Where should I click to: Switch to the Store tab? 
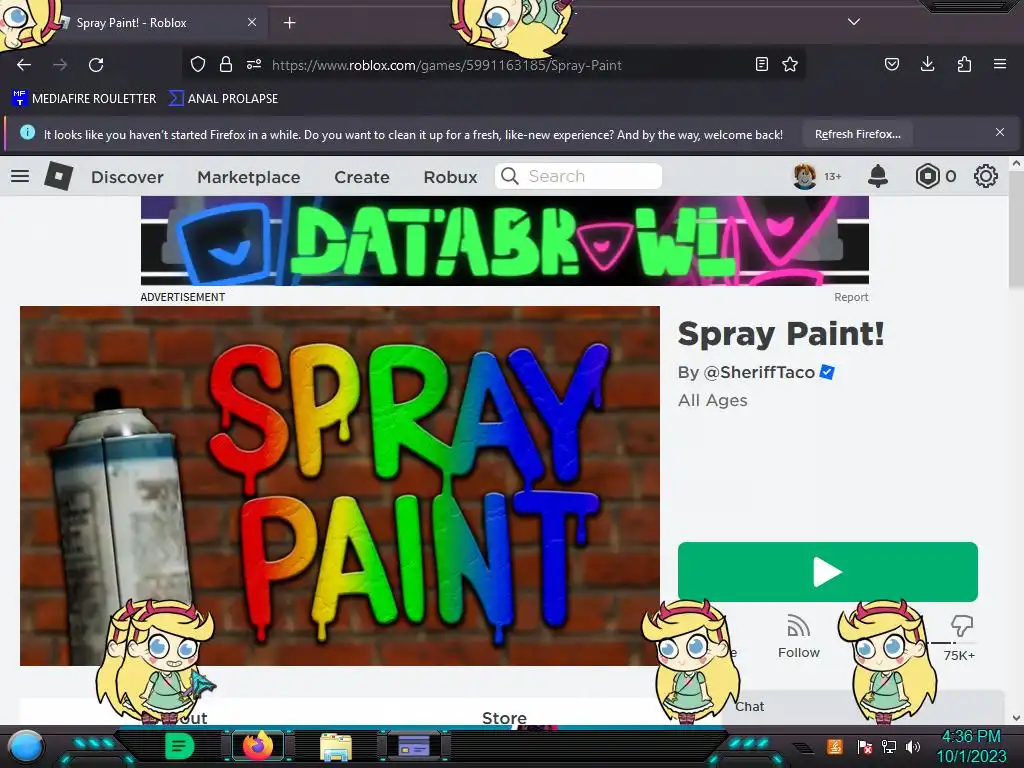(x=504, y=718)
